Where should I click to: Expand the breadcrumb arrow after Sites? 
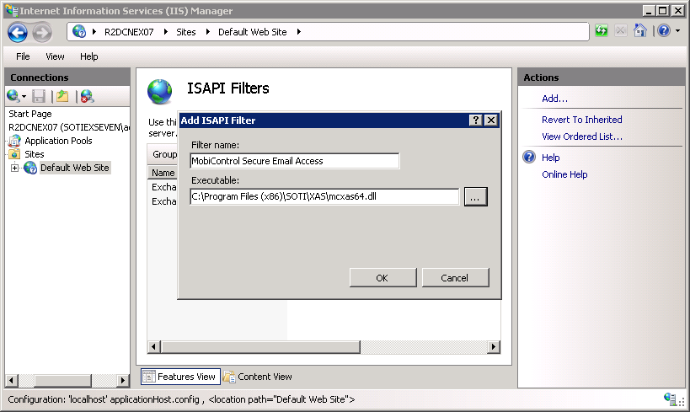tap(208, 32)
